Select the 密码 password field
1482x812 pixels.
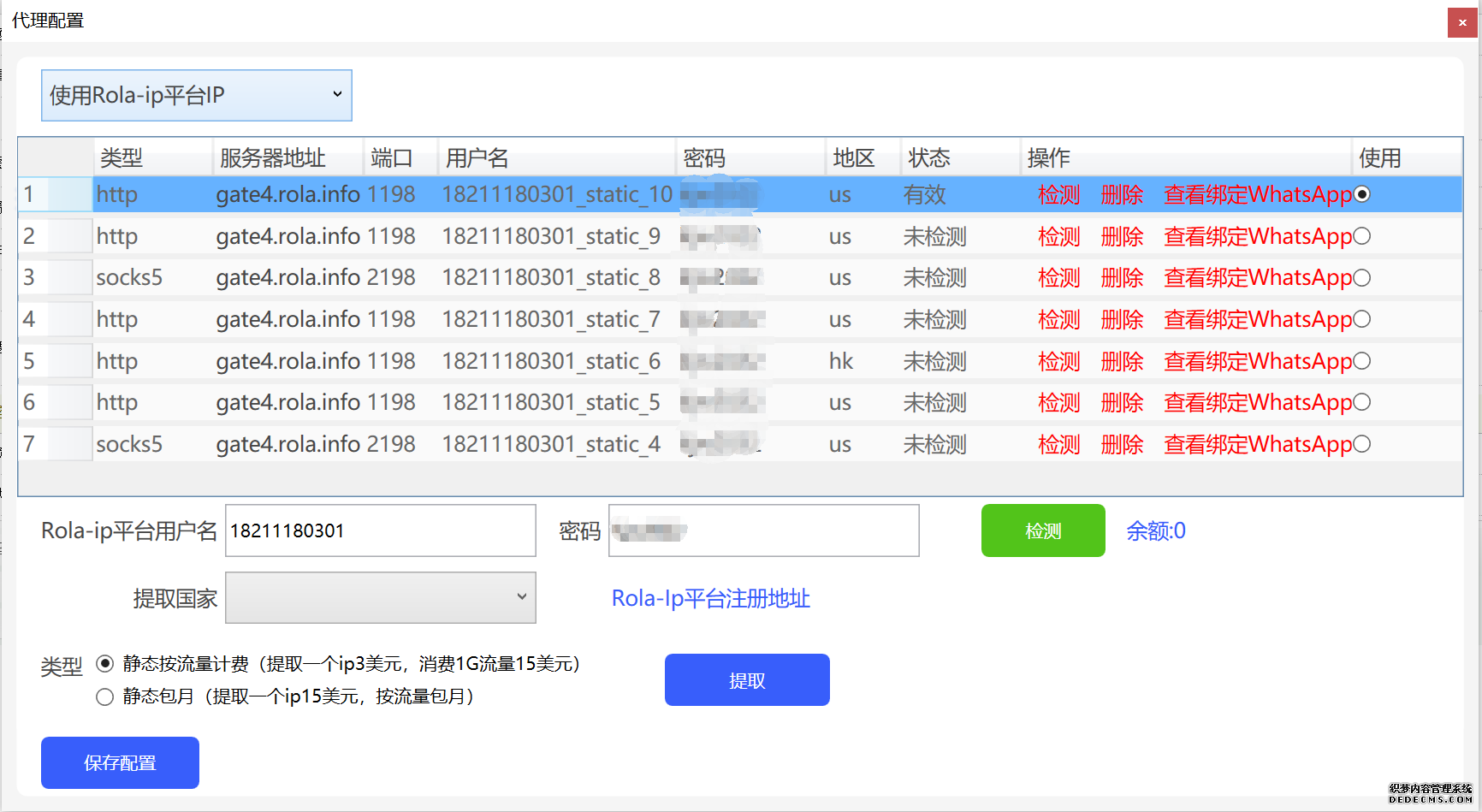click(x=762, y=530)
